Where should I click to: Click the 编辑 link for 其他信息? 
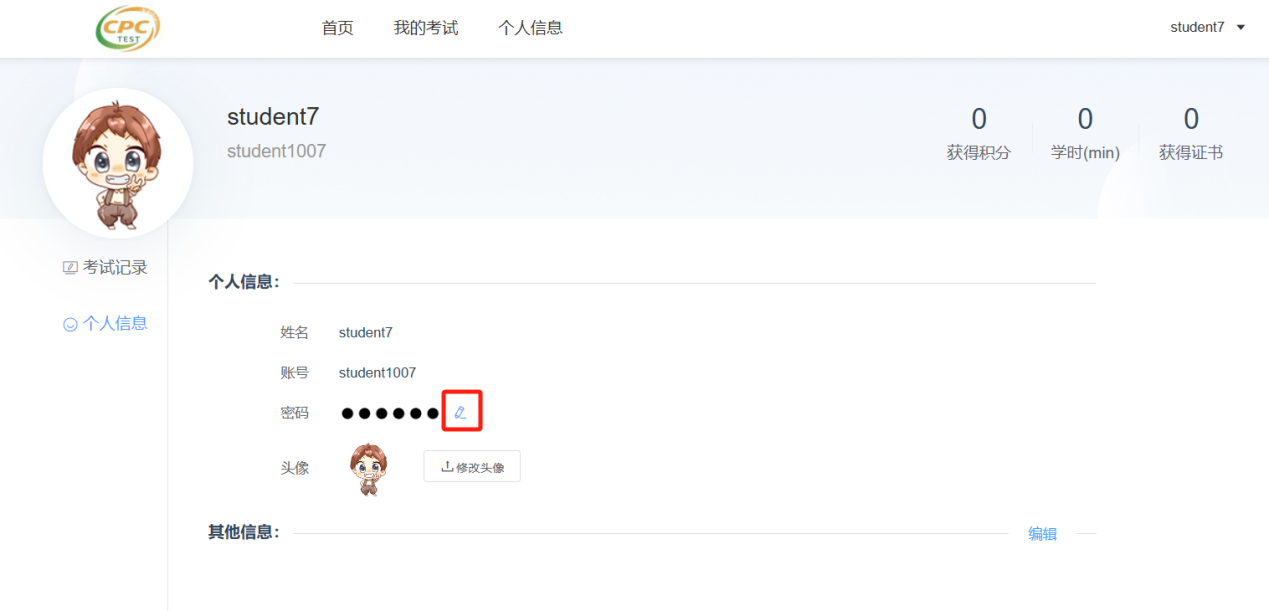click(x=1042, y=534)
